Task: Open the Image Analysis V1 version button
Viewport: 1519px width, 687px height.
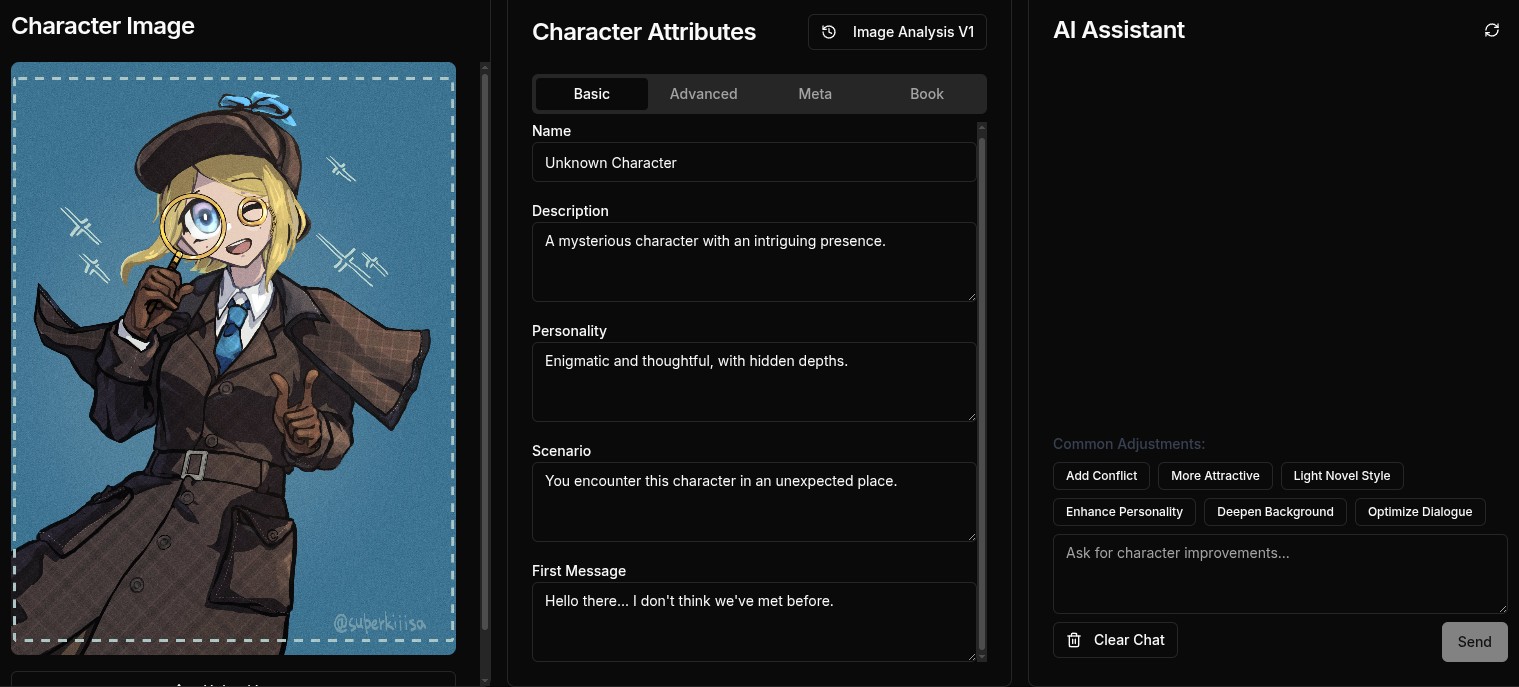Action: (x=897, y=32)
